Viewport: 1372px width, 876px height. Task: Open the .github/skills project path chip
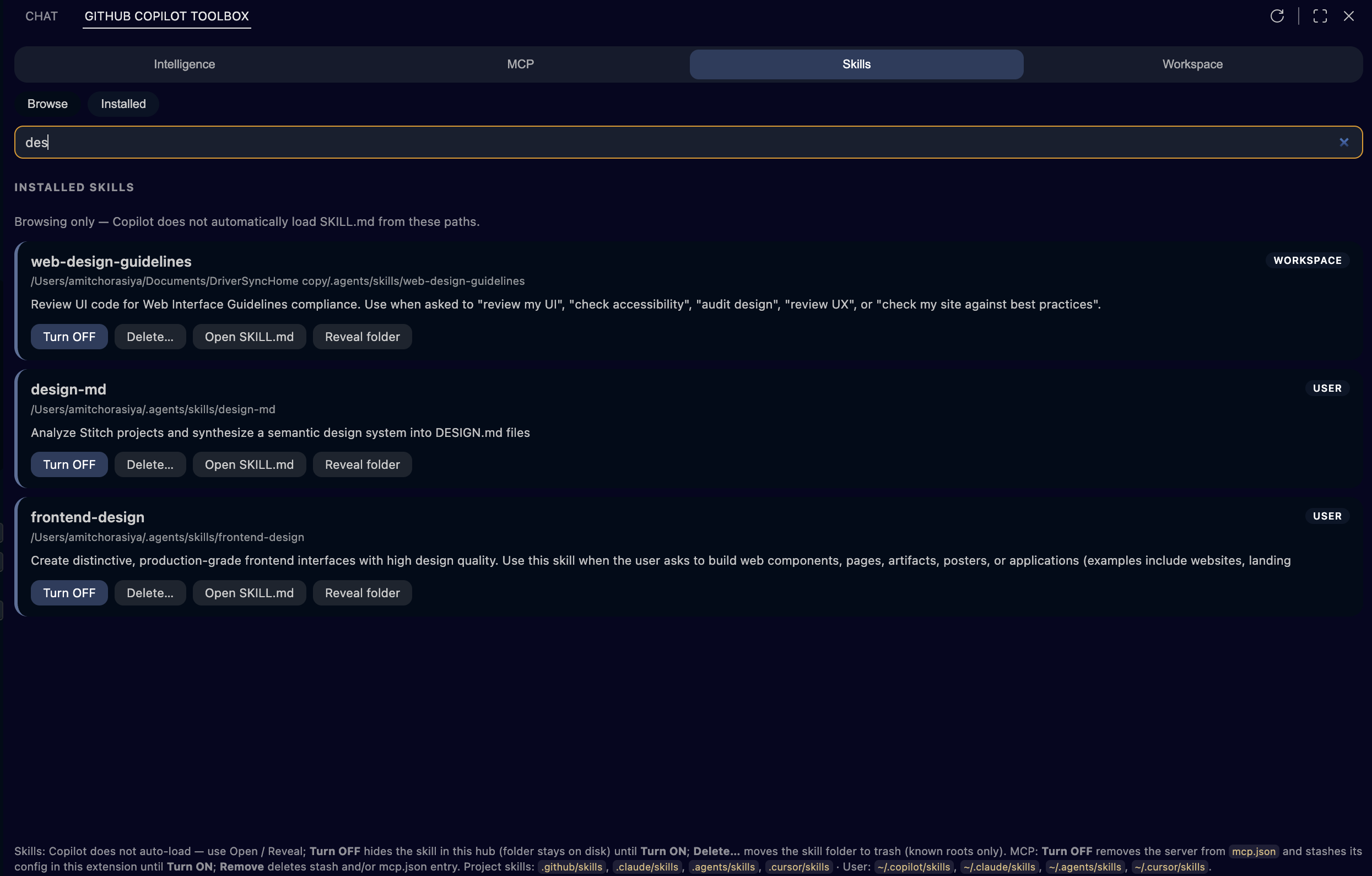(x=571, y=866)
